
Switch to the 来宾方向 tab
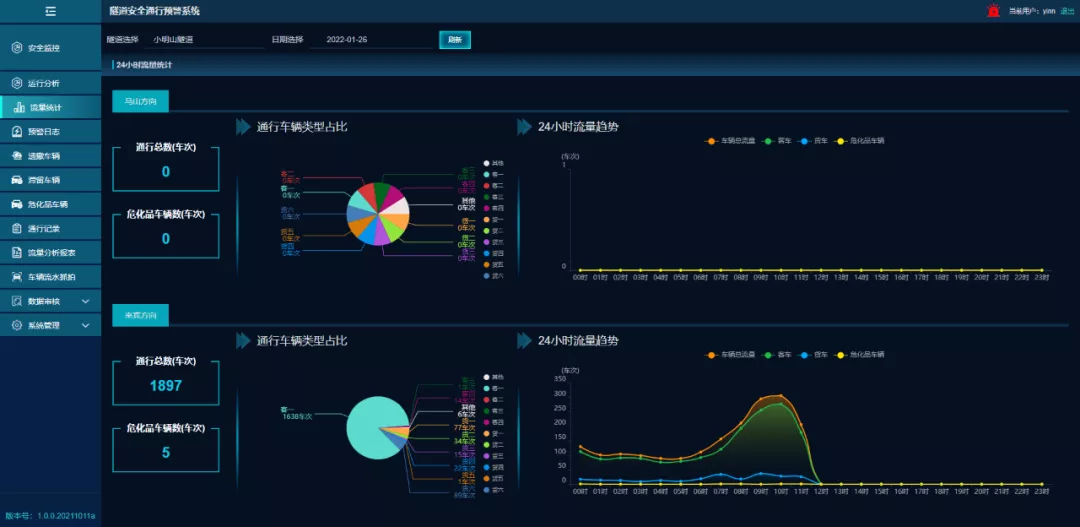pos(140,315)
